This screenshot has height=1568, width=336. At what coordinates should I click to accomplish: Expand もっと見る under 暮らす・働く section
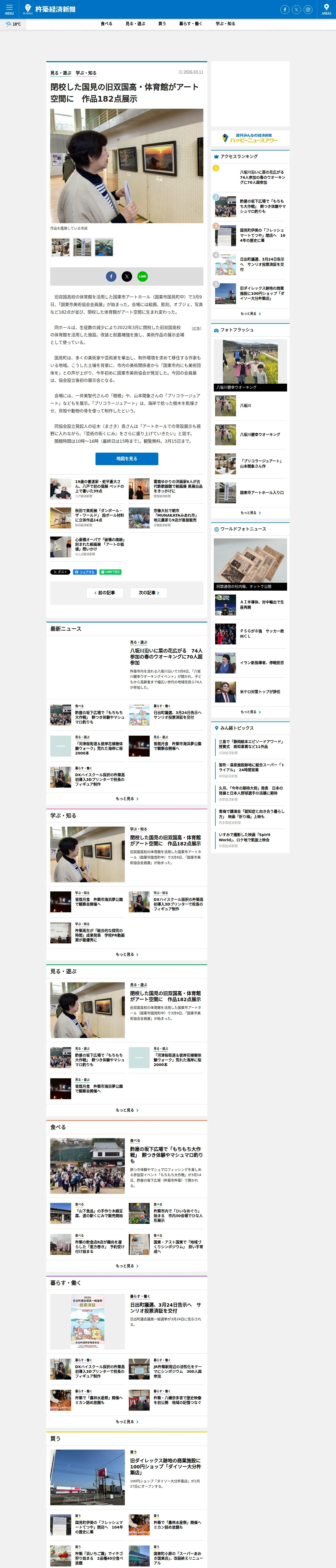[127, 1422]
